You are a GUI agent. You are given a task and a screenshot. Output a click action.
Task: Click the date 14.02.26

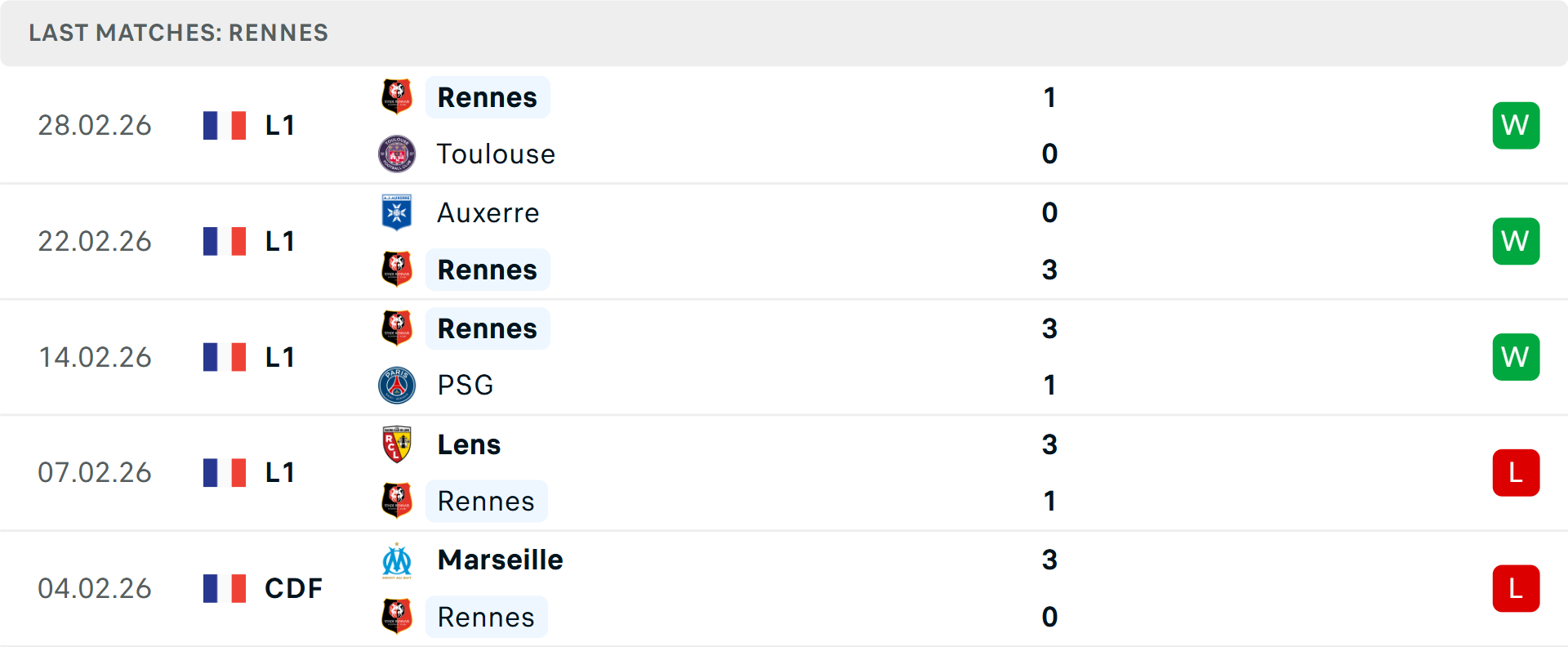coord(95,356)
